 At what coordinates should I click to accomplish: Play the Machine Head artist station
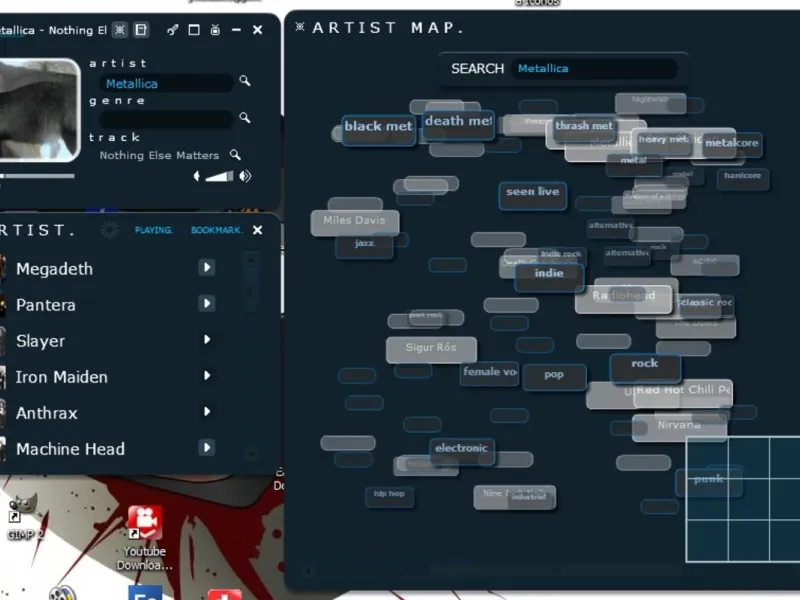pos(207,447)
